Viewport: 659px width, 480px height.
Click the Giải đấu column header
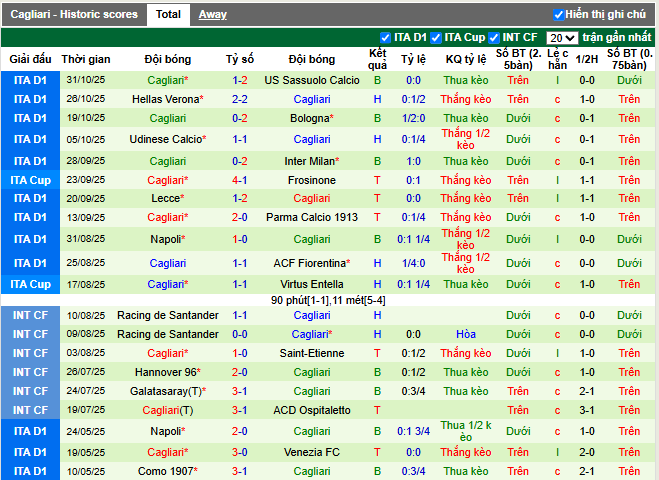[30, 59]
